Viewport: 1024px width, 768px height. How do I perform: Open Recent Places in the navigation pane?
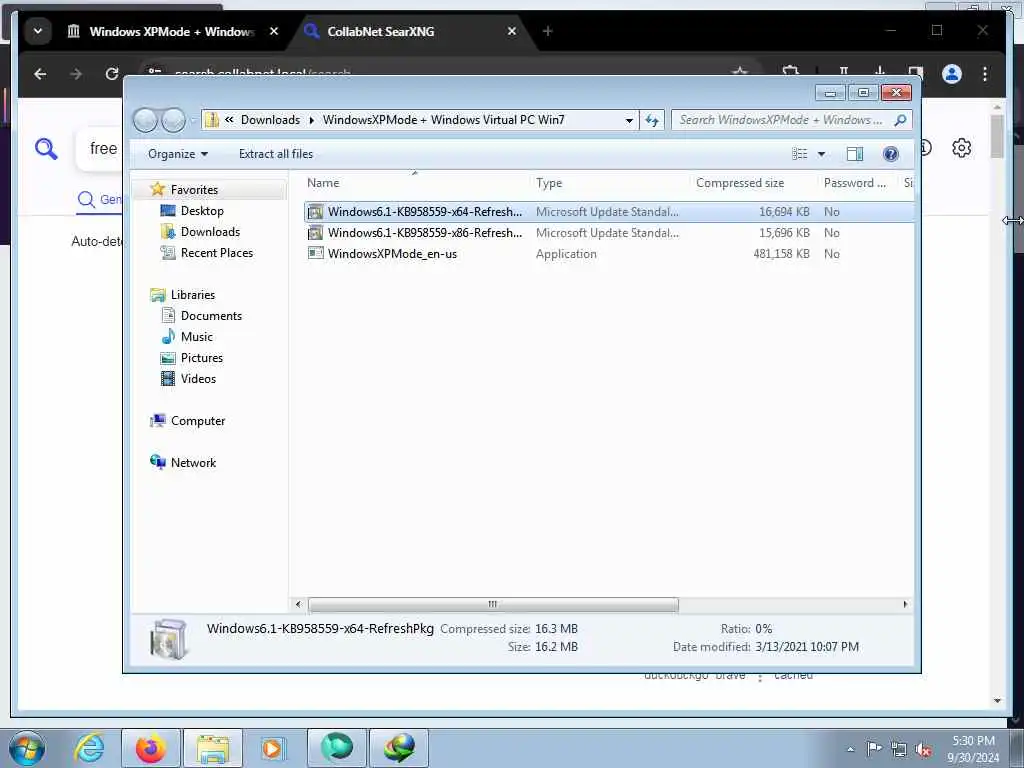pos(217,253)
